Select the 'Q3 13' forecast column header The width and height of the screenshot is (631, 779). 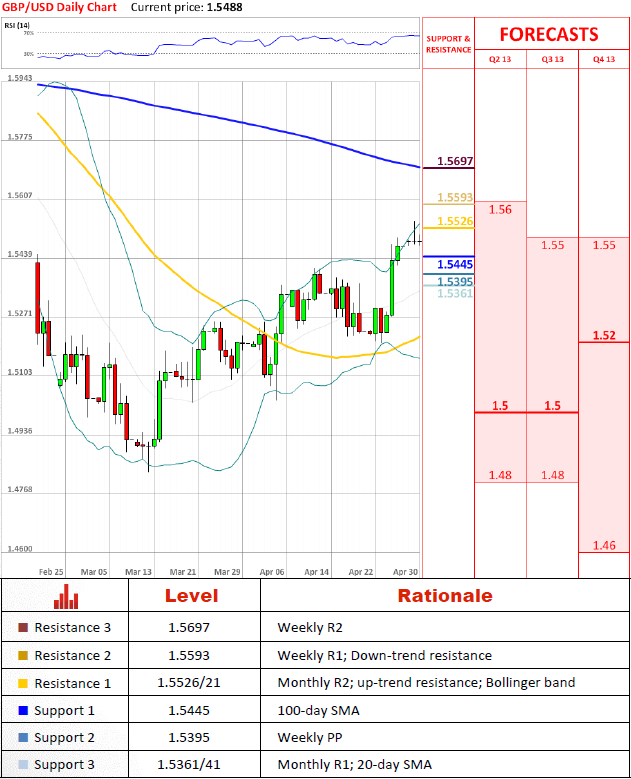(552, 59)
